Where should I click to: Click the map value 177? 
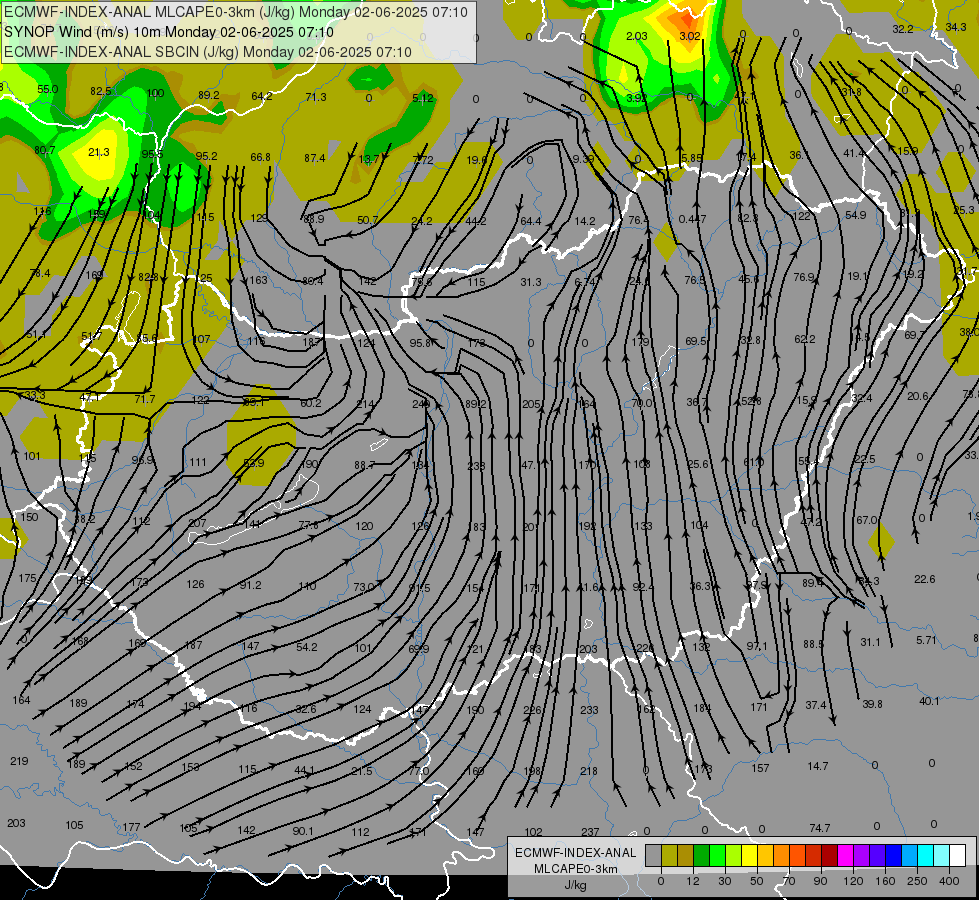tap(131, 827)
